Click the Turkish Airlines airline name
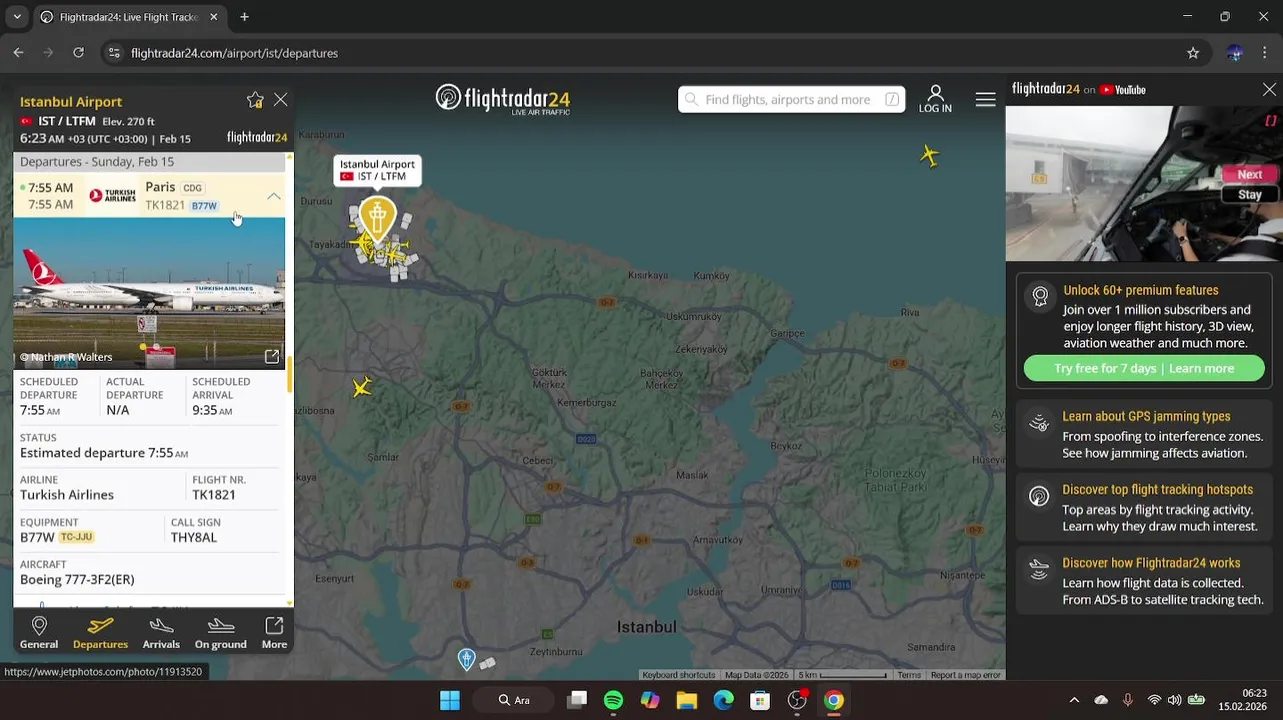The width and height of the screenshot is (1283, 720). tap(67, 495)
